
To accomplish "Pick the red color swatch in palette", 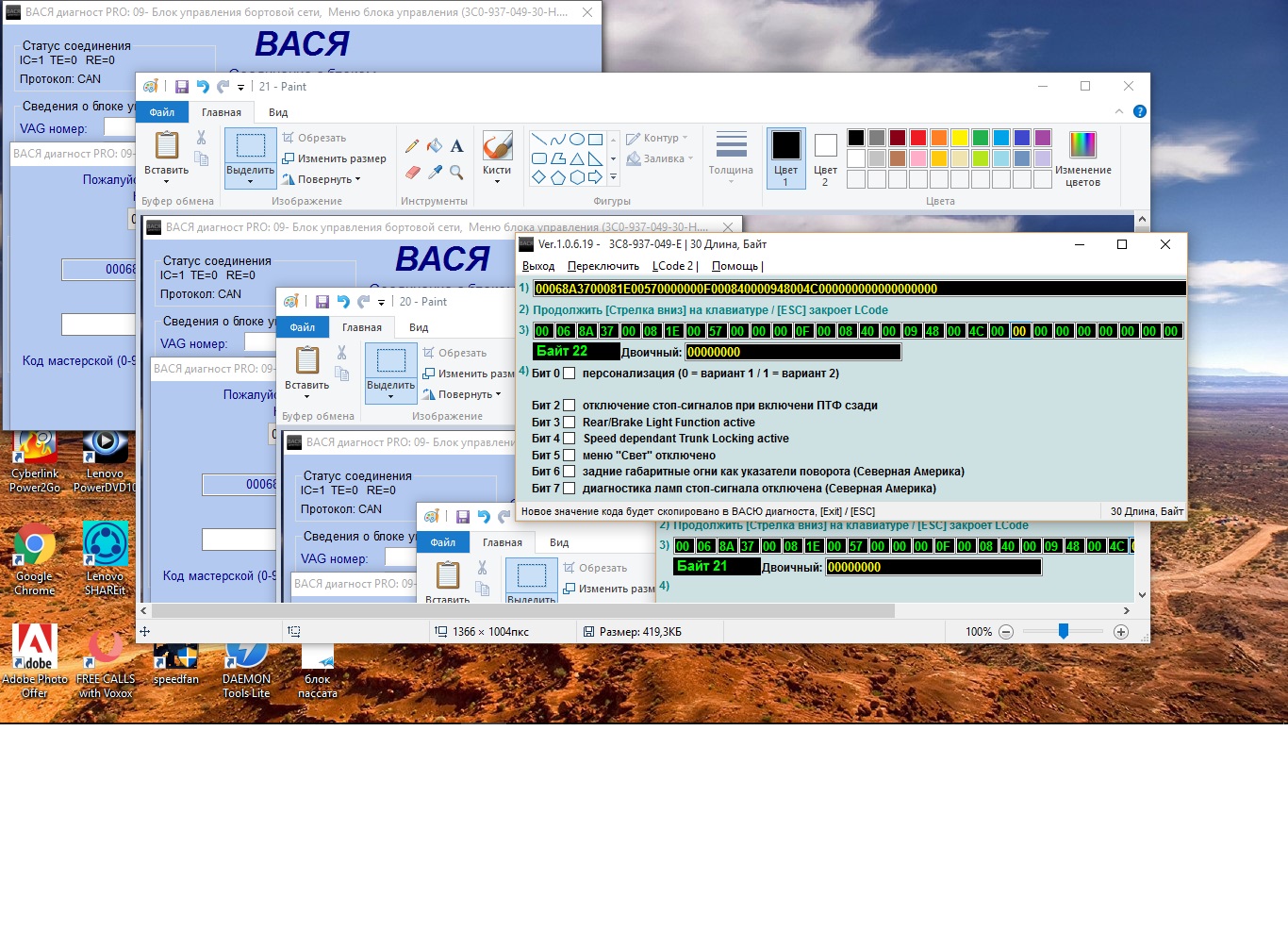I will coord(917,138).
